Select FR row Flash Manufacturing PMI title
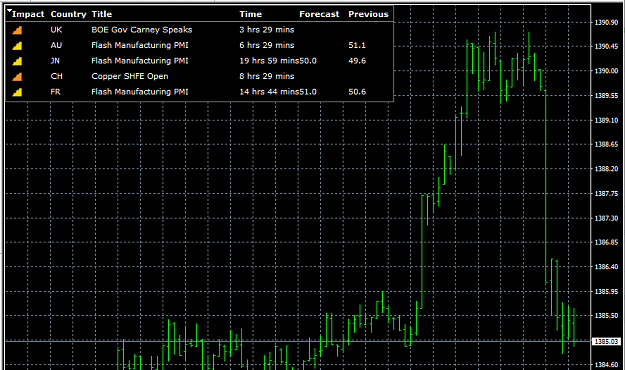625x370 pixels. (140, 92)
